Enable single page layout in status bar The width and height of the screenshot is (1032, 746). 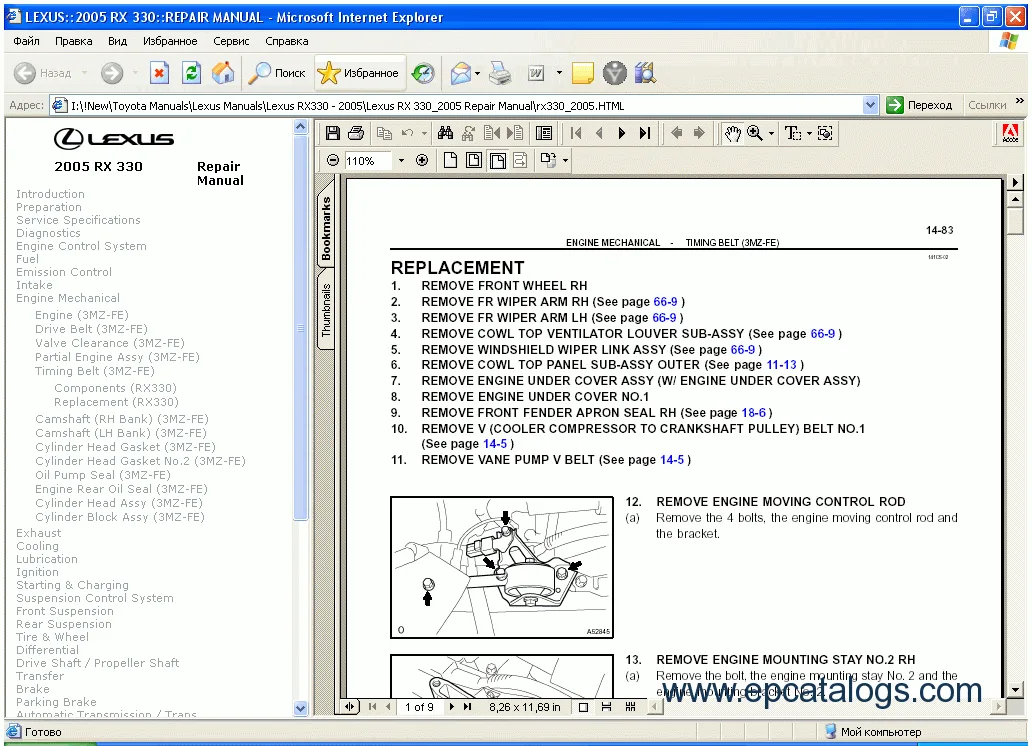(x=583, y=707)
